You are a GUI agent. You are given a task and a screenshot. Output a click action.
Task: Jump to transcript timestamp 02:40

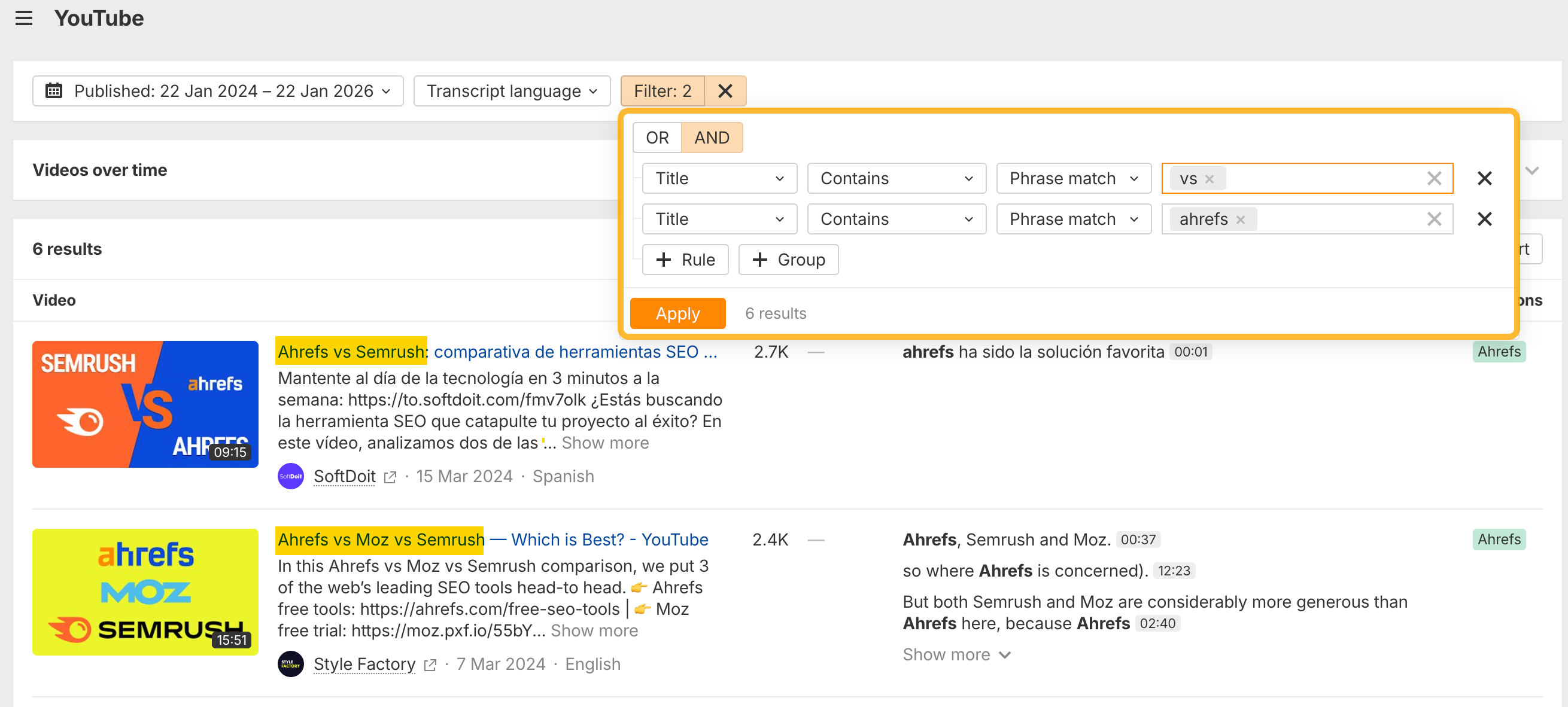(1157, 624)
